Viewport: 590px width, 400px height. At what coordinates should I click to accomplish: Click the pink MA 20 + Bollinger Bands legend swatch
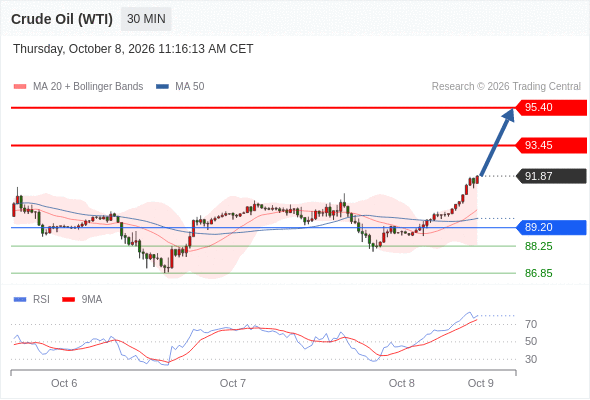(x=20, y=87)
